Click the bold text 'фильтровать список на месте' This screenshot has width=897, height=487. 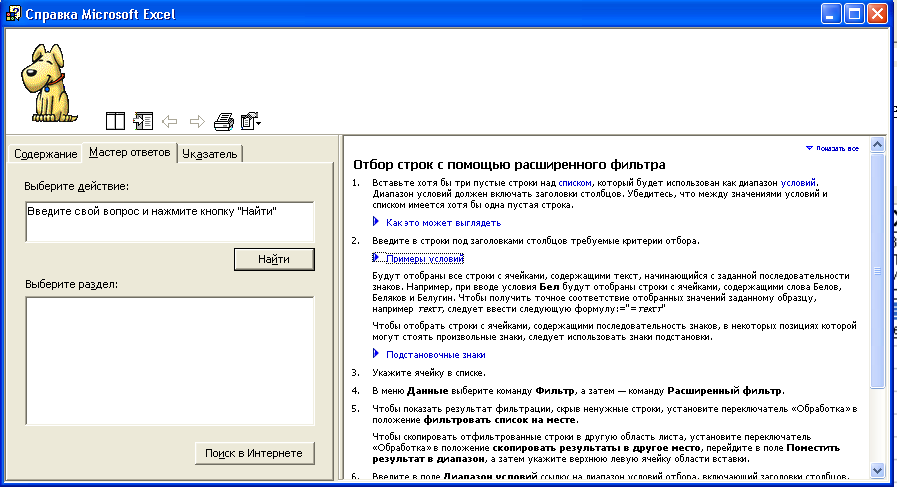click(x=500, y=420)
